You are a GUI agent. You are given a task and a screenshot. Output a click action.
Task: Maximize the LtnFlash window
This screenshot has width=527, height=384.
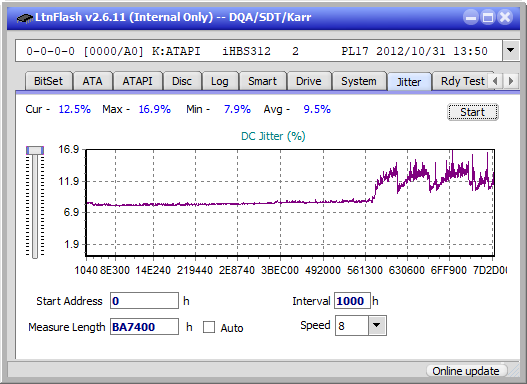(488, 17)
